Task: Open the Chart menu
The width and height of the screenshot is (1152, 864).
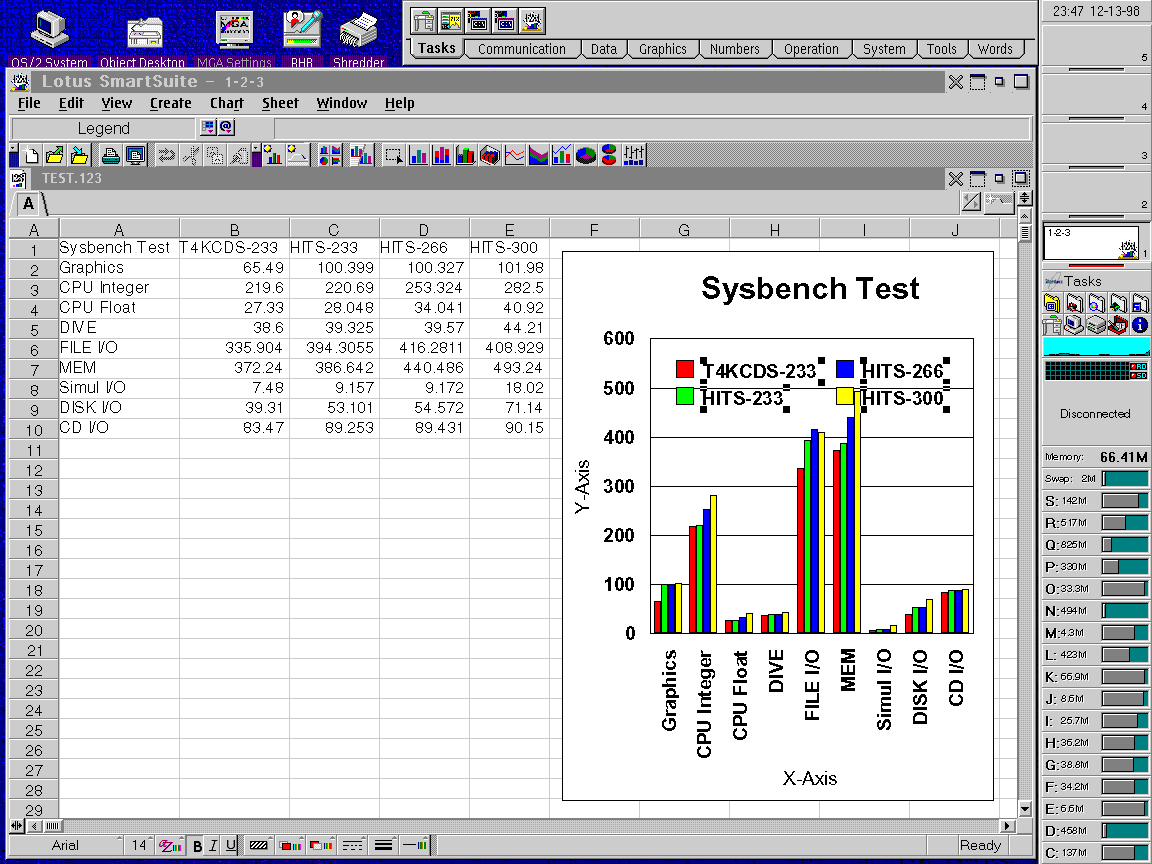Action: click(226, 103)
